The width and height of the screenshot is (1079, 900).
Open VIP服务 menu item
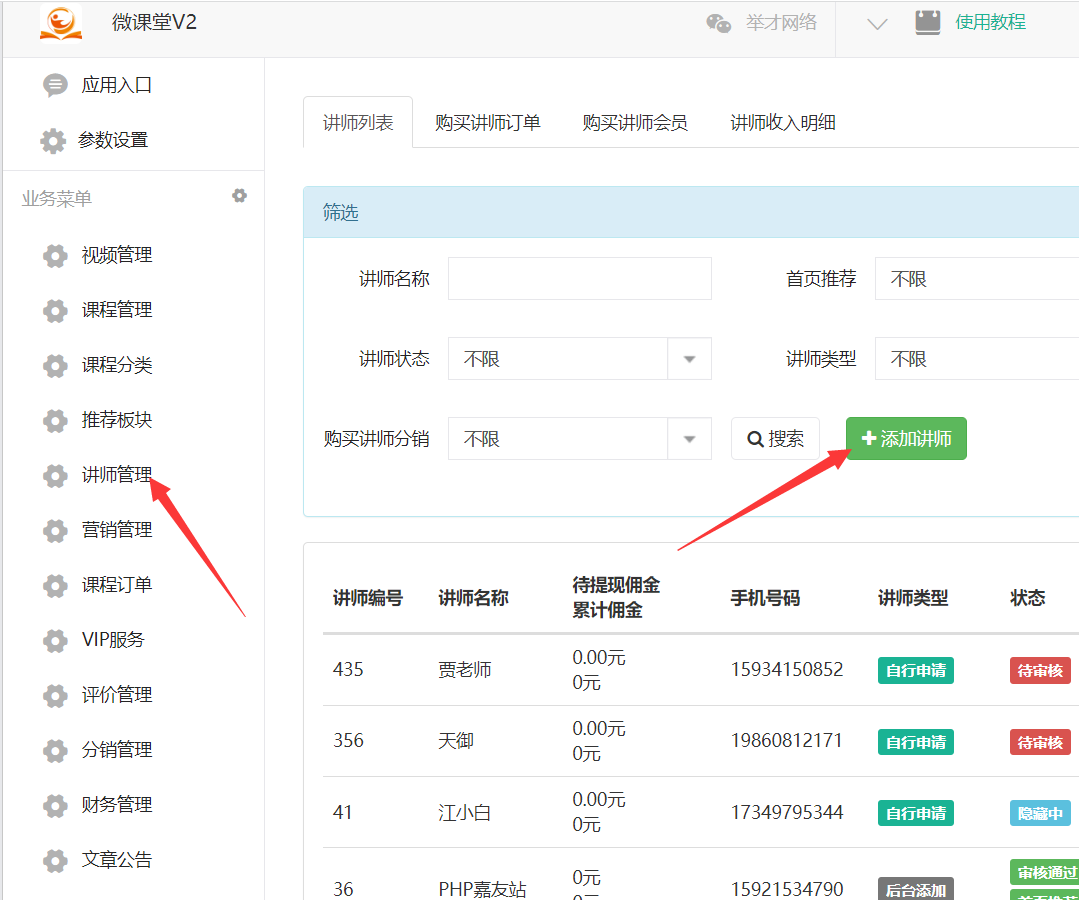tap(113, 641)
